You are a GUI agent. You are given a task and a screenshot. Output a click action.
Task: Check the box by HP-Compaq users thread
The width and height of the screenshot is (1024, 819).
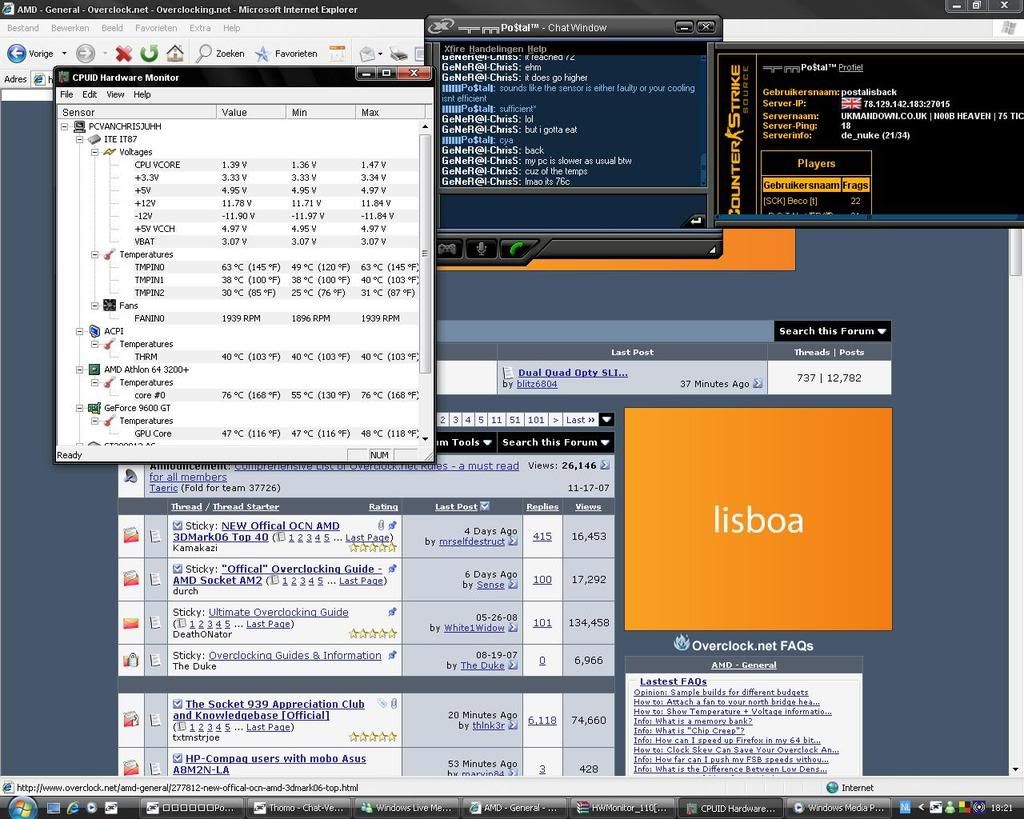pos(178,759)
